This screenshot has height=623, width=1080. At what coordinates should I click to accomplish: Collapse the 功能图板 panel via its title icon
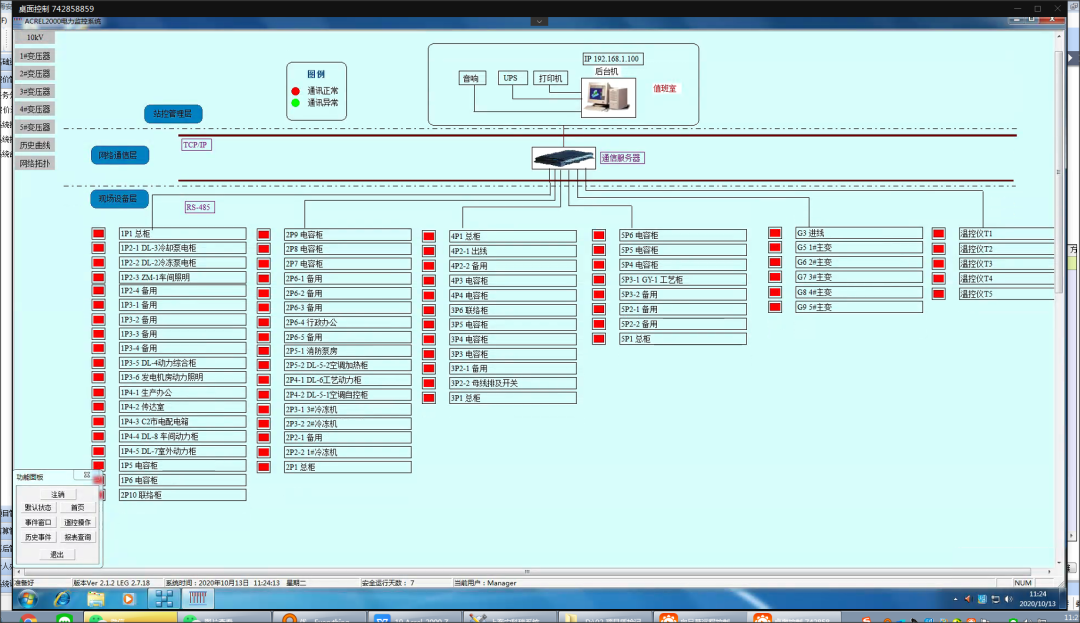pyautogui.click(x=87, y=475)
